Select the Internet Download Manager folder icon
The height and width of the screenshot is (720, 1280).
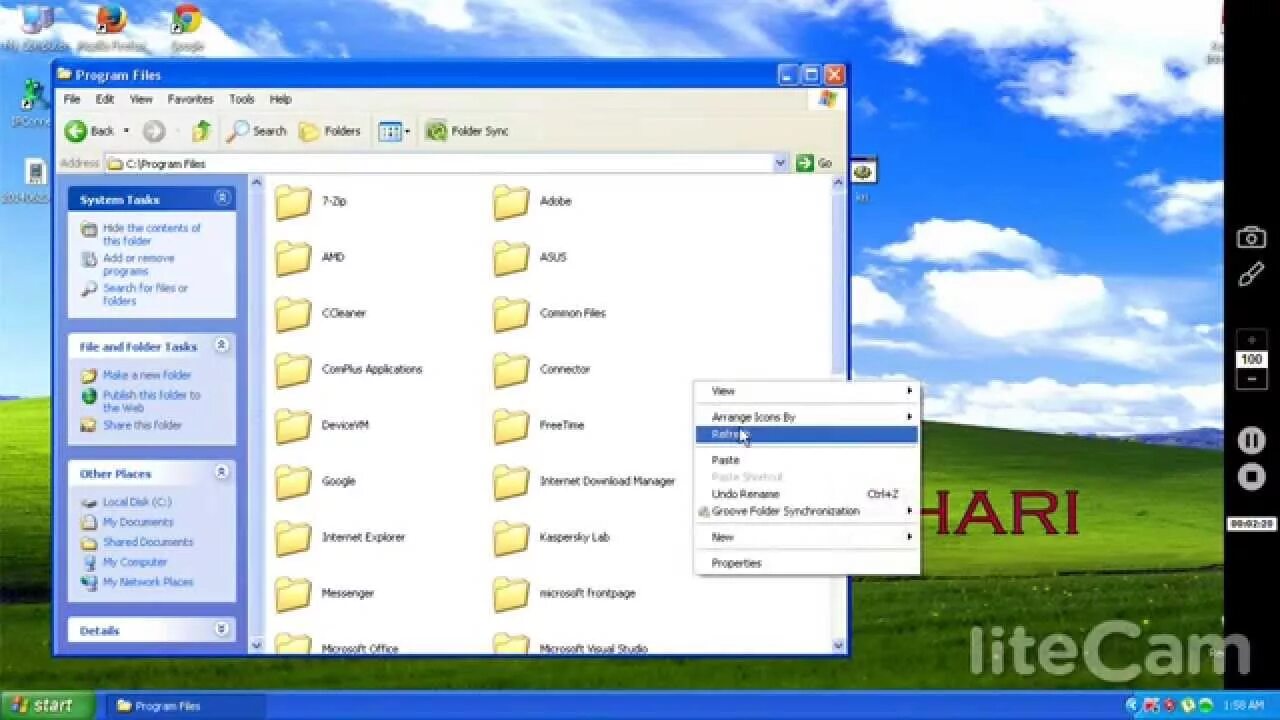click(511, 481)
